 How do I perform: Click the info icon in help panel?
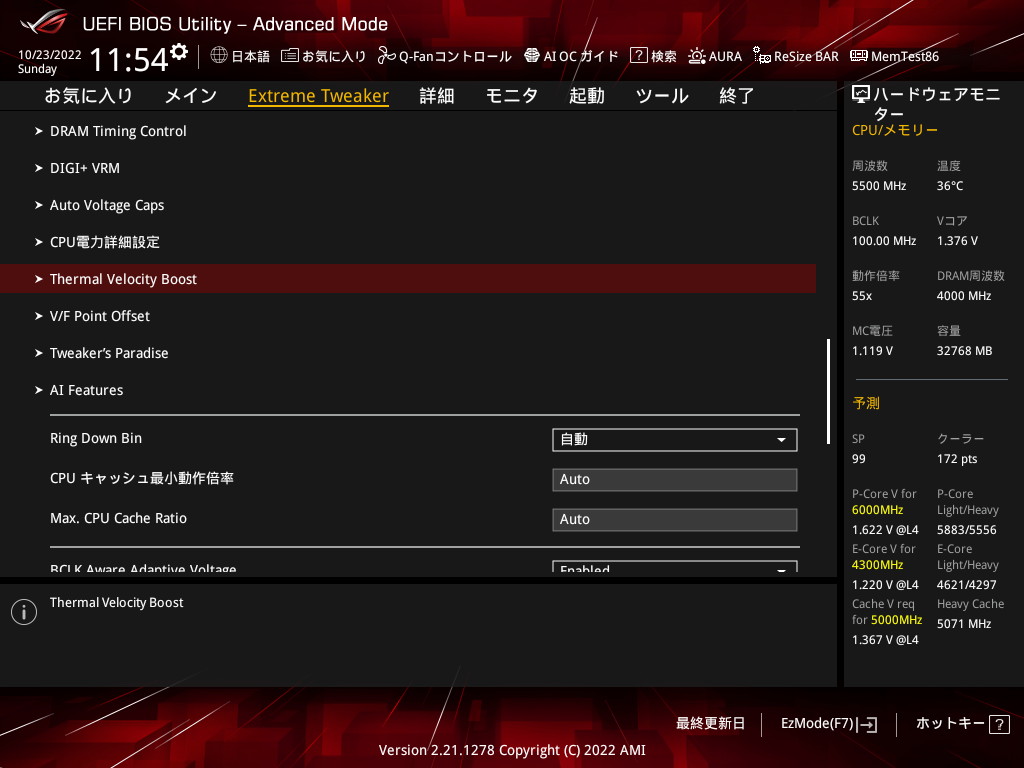24,612
